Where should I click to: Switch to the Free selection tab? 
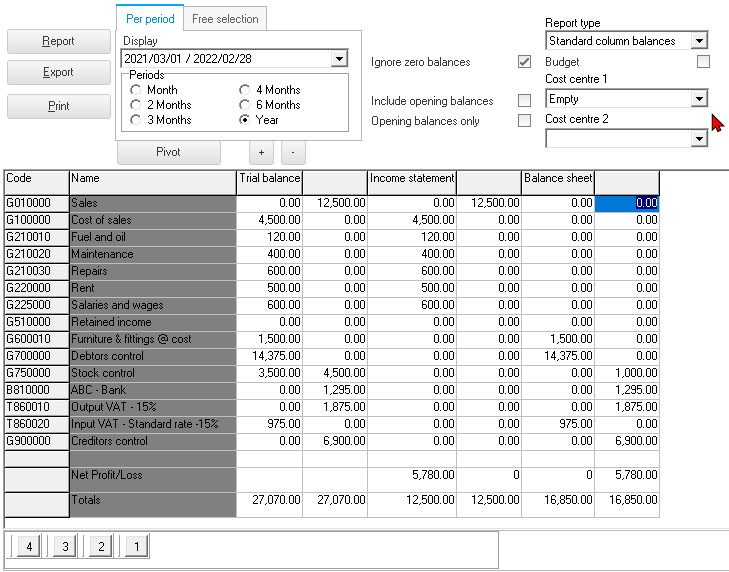[225, 19]
